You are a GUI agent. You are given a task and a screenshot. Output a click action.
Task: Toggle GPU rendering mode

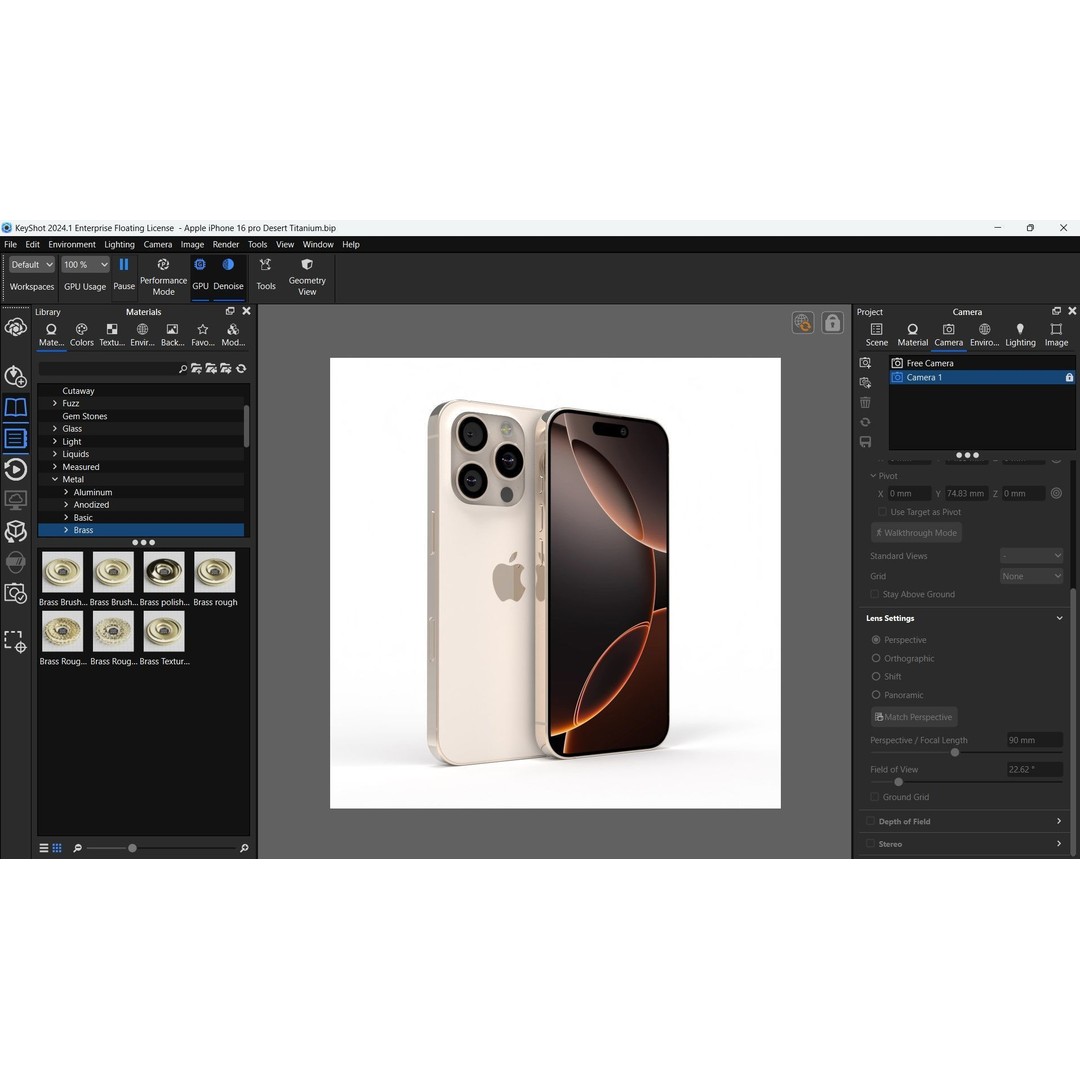200,273
